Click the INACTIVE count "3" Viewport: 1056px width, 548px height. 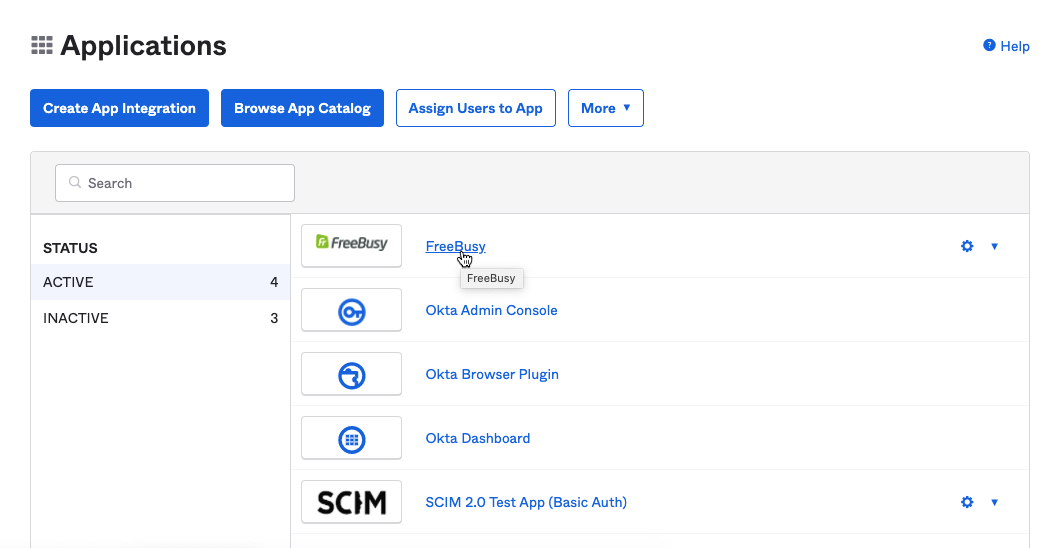274,318
